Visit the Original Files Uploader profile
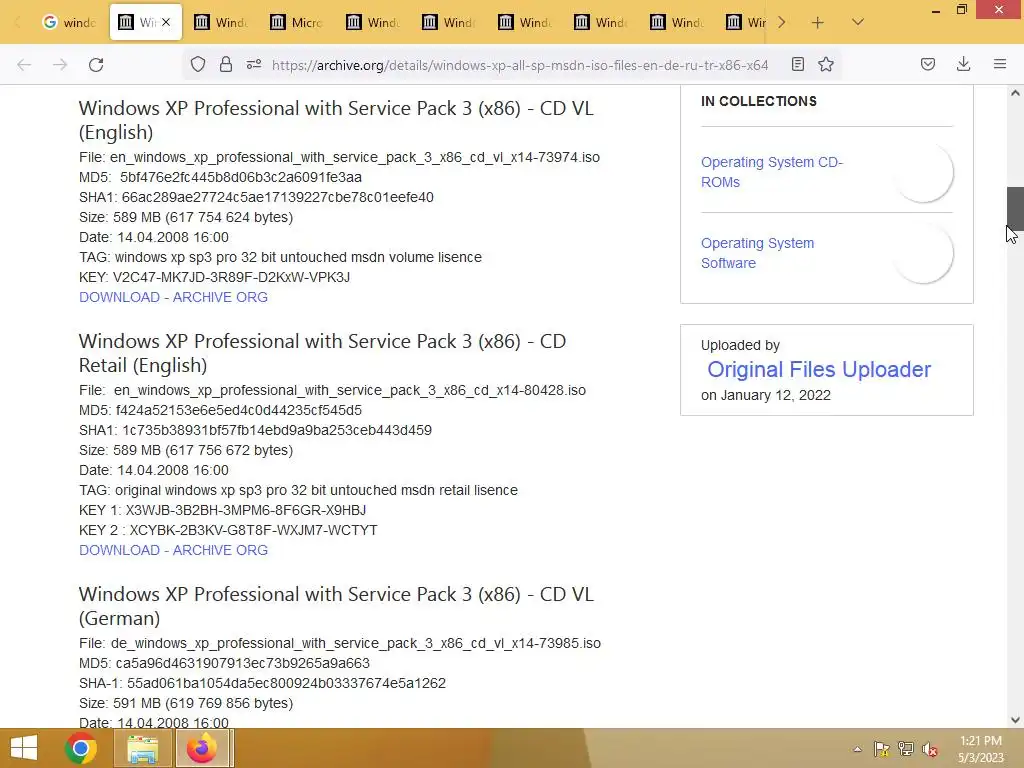The height and width of the screenshot is (768, 1024). click(819, 370)
